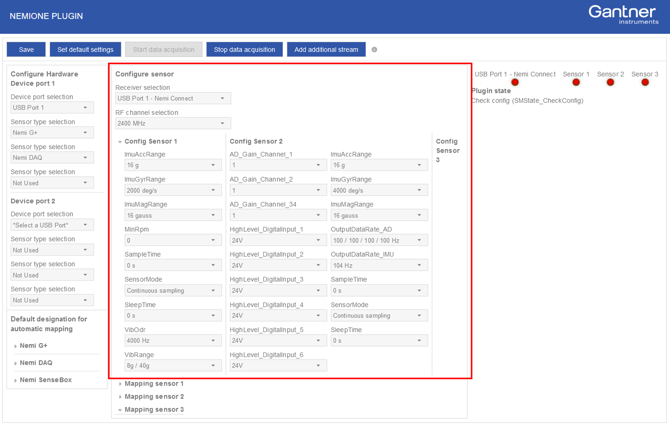Open Sensor 1 ImuMagRange 16 gauss dropdown

tap(173, 215)
